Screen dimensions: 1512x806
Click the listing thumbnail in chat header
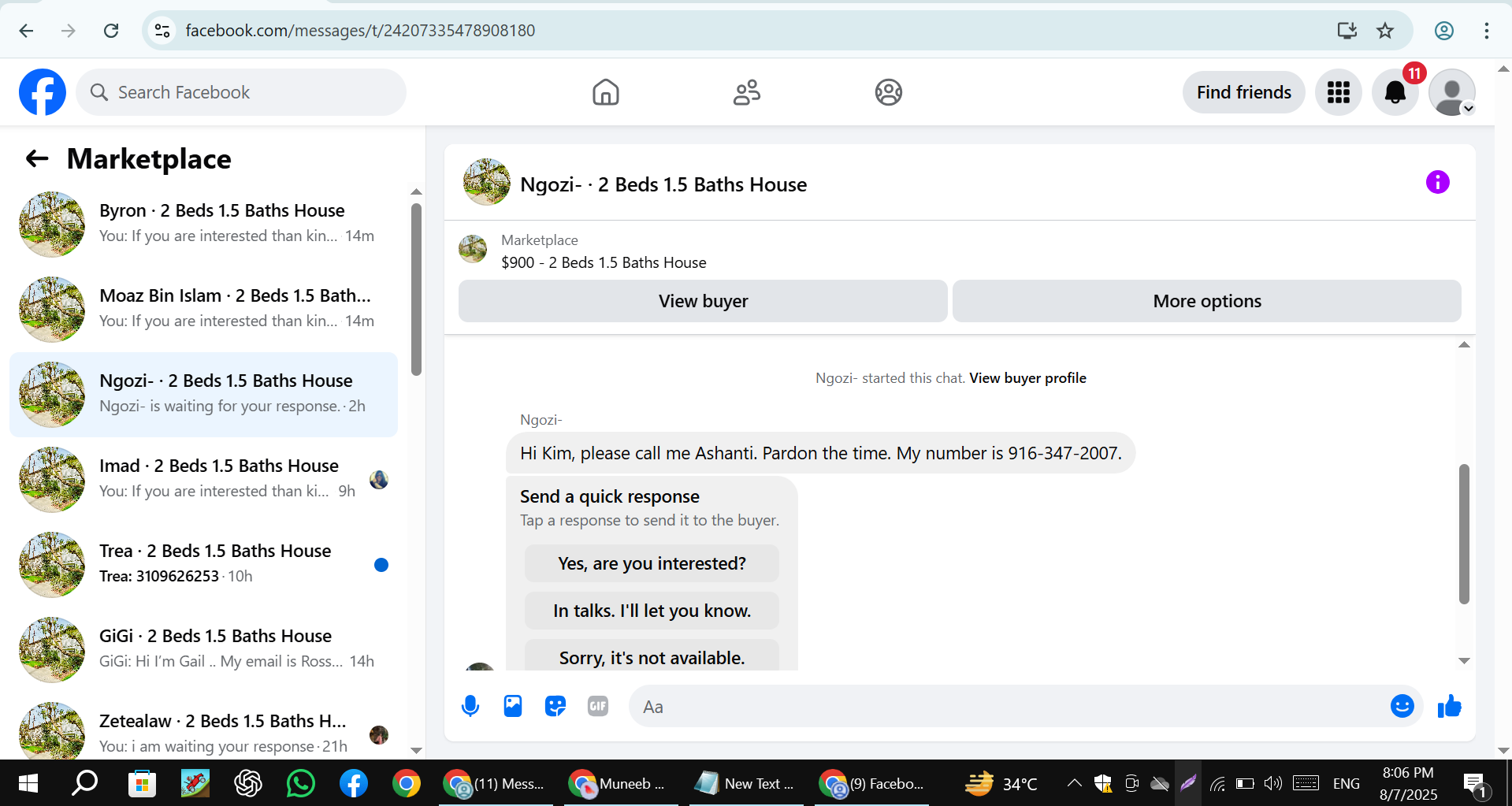[487, 182]
